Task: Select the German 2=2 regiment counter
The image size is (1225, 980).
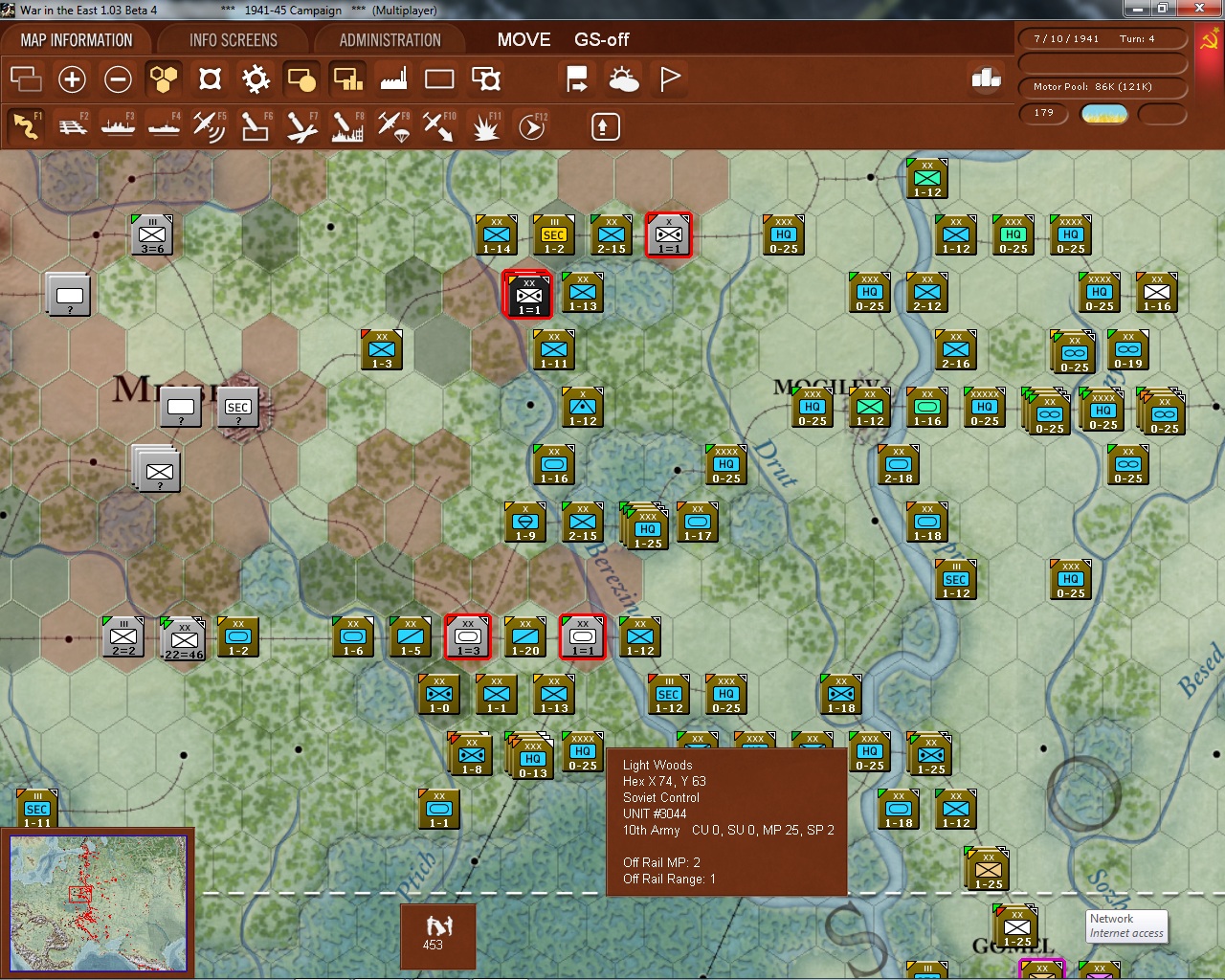Action: (123, 636)
